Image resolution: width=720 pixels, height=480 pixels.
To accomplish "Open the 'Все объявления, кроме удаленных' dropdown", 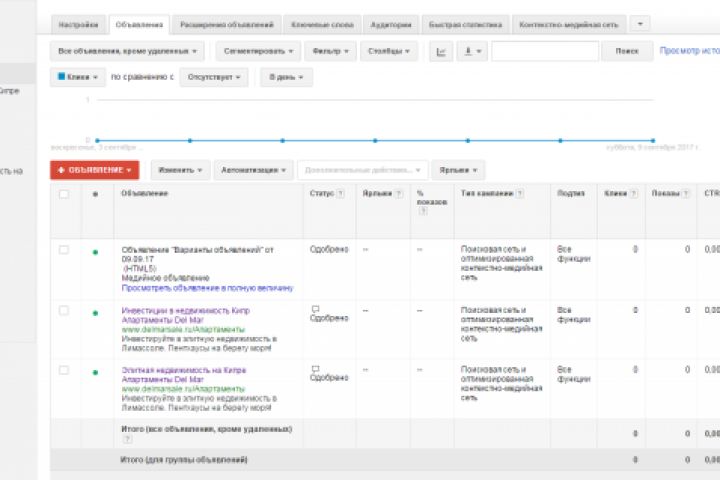I will click(127, 51).
